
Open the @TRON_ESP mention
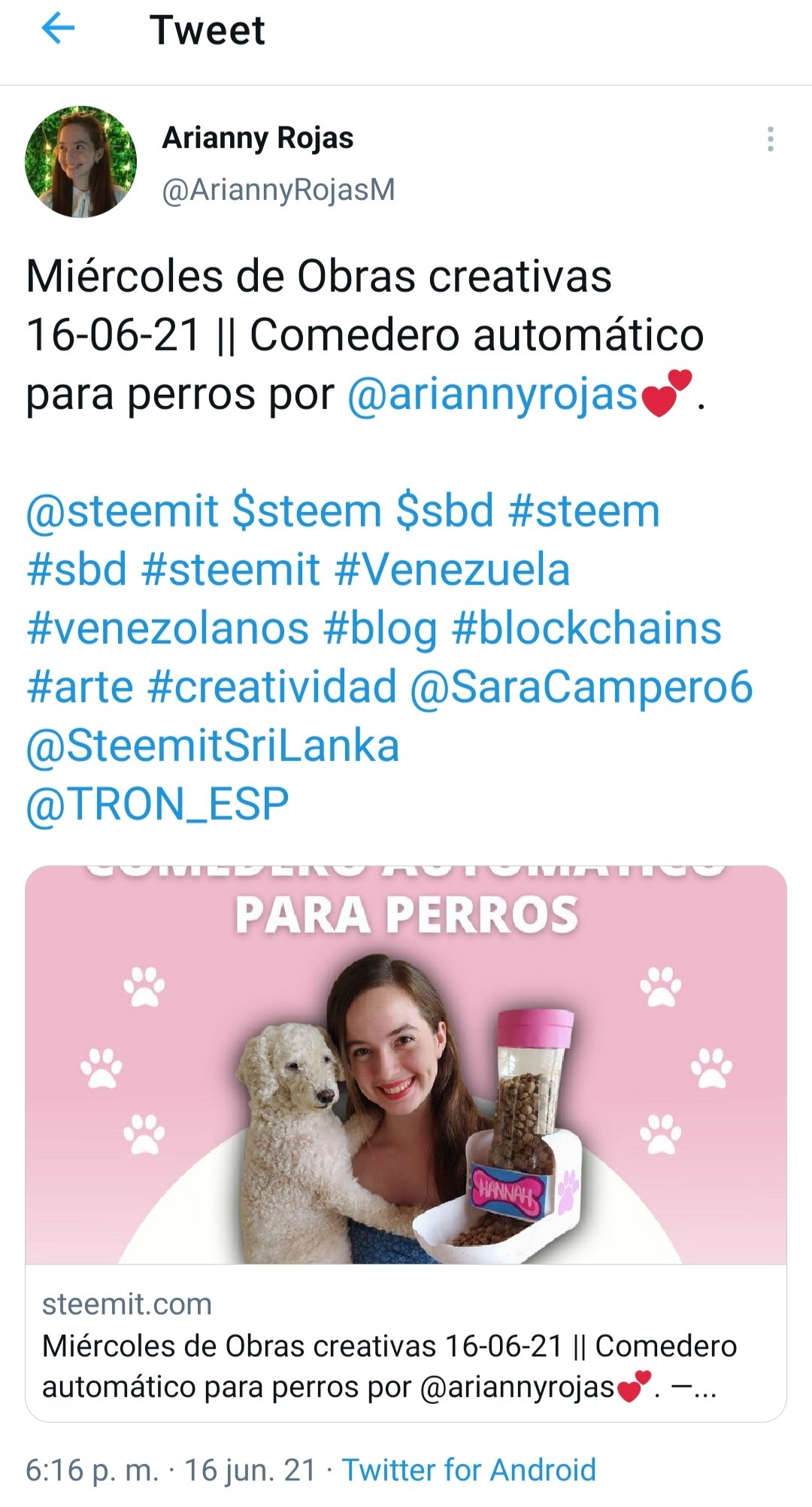(158, 805)
